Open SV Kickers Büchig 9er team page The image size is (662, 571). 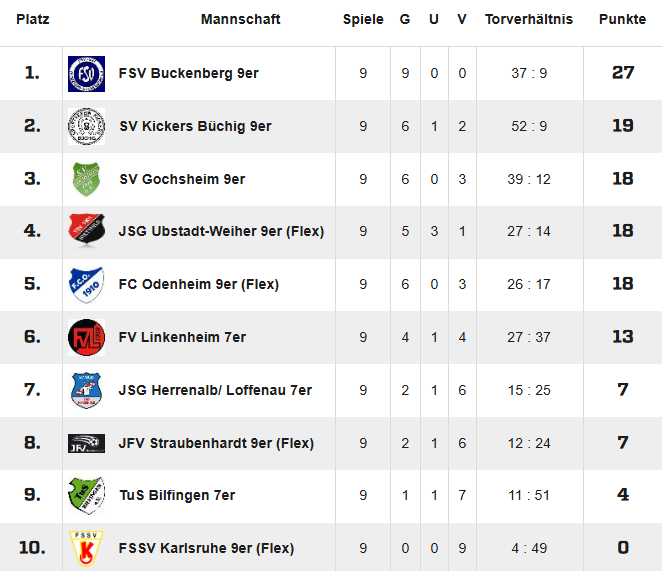pyautogui.click(x=195, y=126)
